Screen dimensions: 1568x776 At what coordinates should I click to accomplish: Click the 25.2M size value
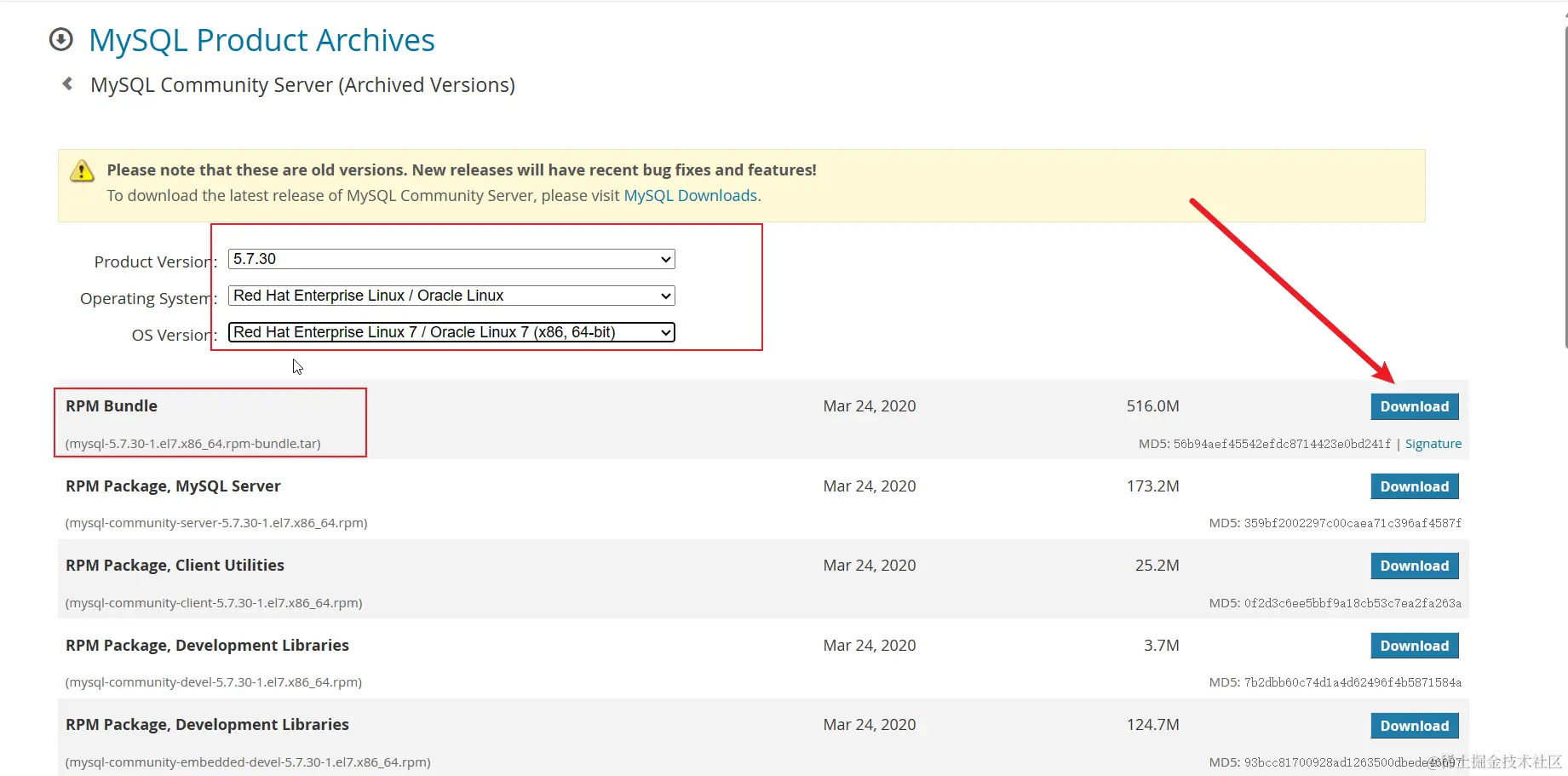[1157, 566]
